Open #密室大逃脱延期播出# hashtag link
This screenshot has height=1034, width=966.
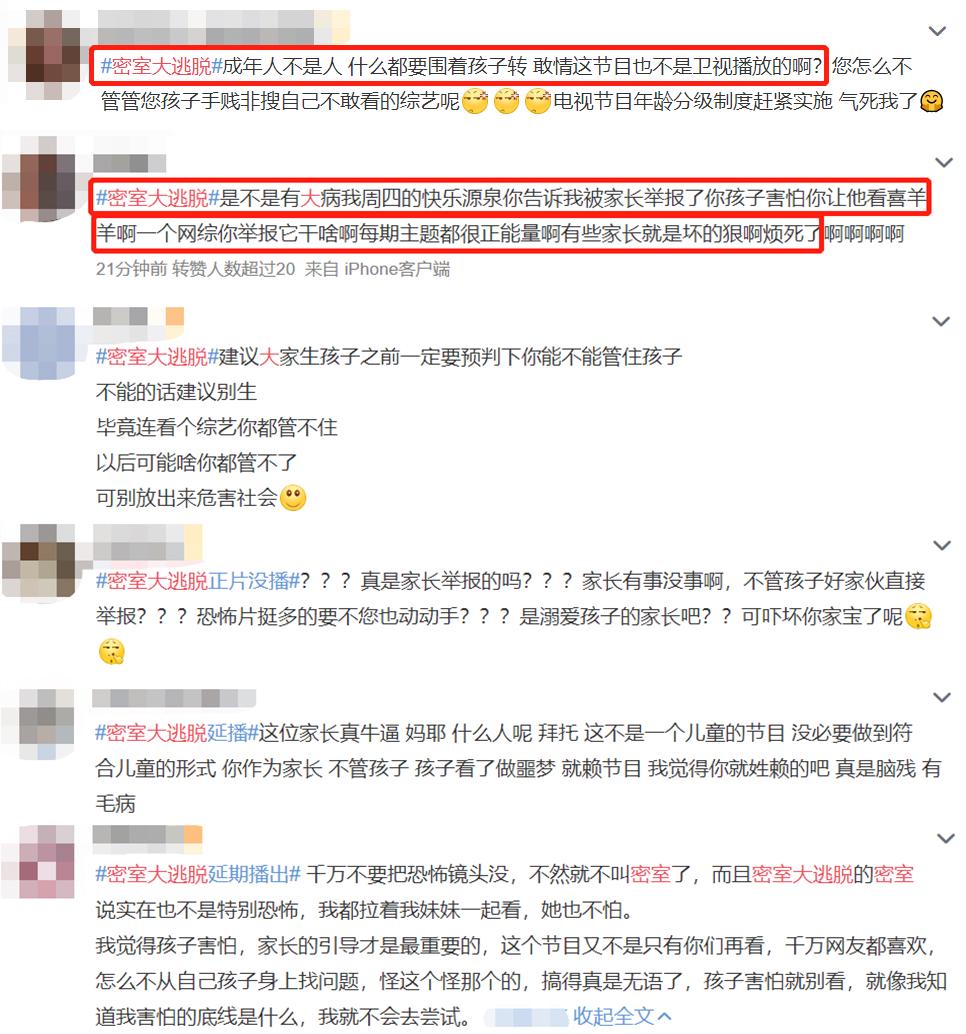click(198, 874)
